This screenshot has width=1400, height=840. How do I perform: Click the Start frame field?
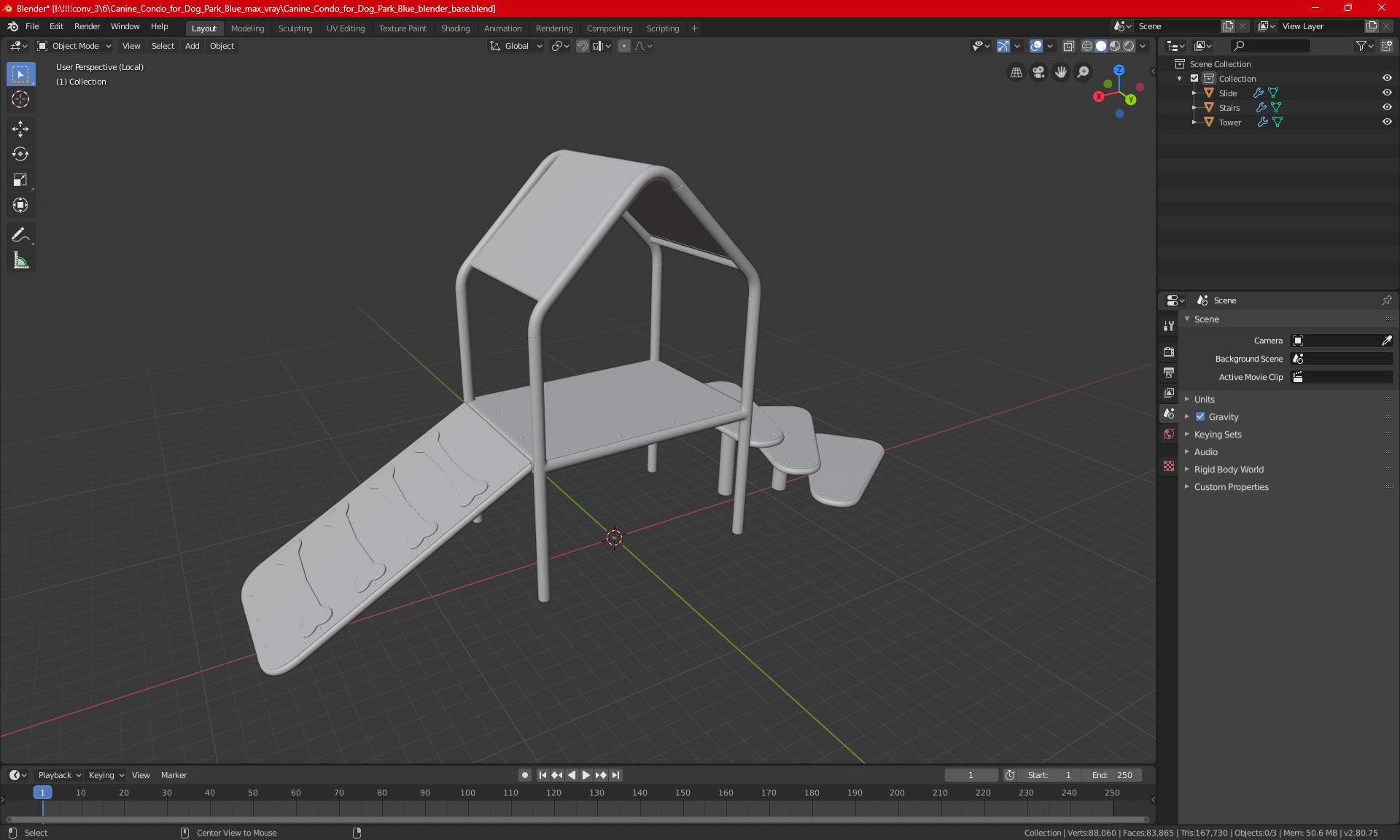(1049, 775)
